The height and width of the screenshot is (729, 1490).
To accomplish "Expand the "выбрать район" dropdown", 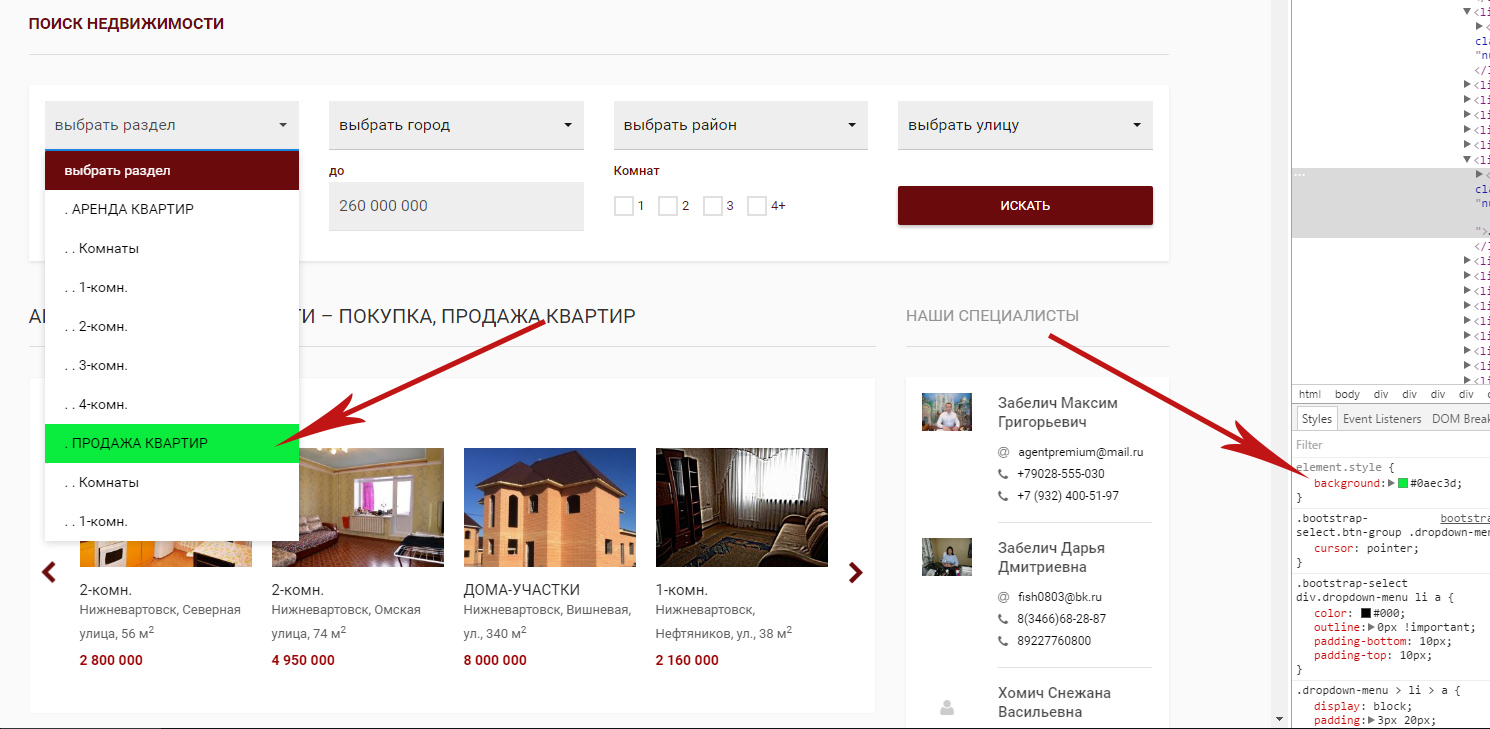I will (x=740, y=126).
